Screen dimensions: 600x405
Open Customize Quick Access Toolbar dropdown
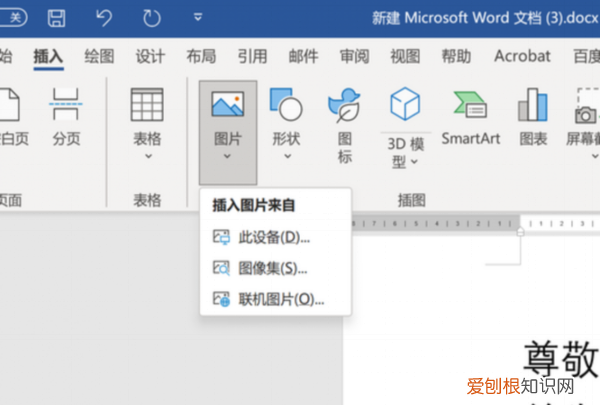pyautogui.click(x=198, y=17)
